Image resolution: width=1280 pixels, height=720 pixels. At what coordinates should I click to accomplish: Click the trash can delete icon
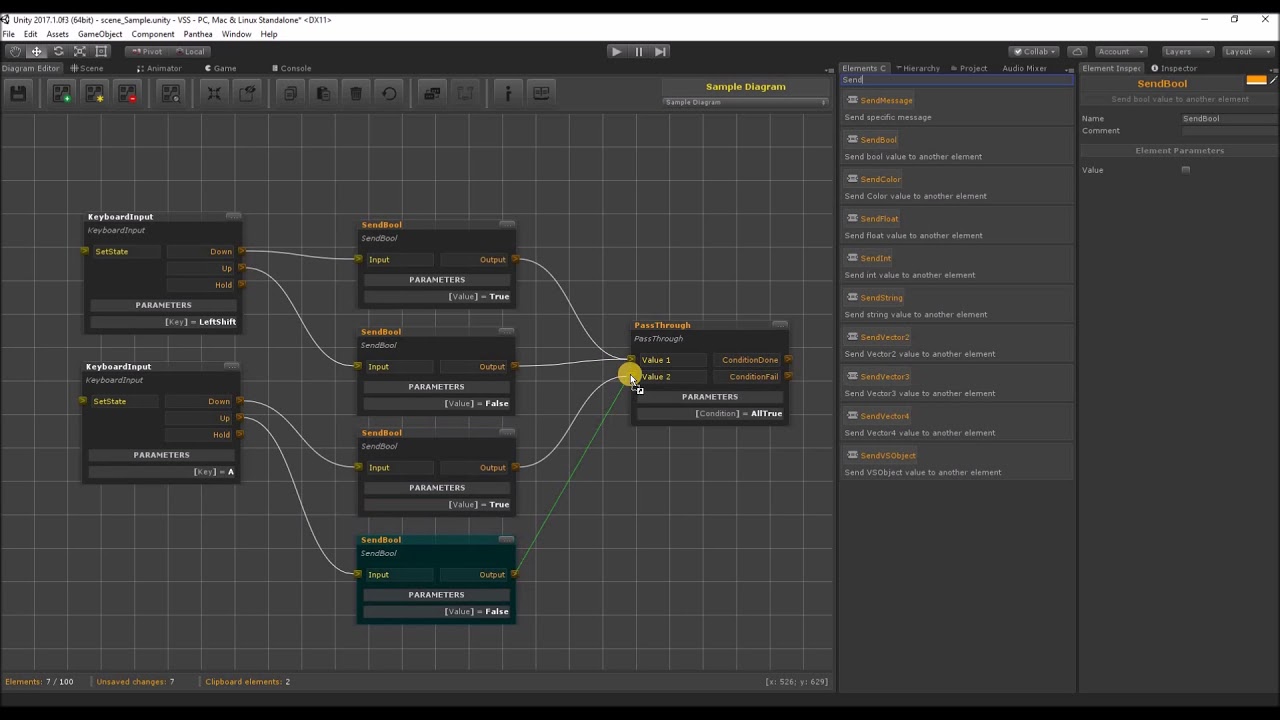(x=356, y=93)
